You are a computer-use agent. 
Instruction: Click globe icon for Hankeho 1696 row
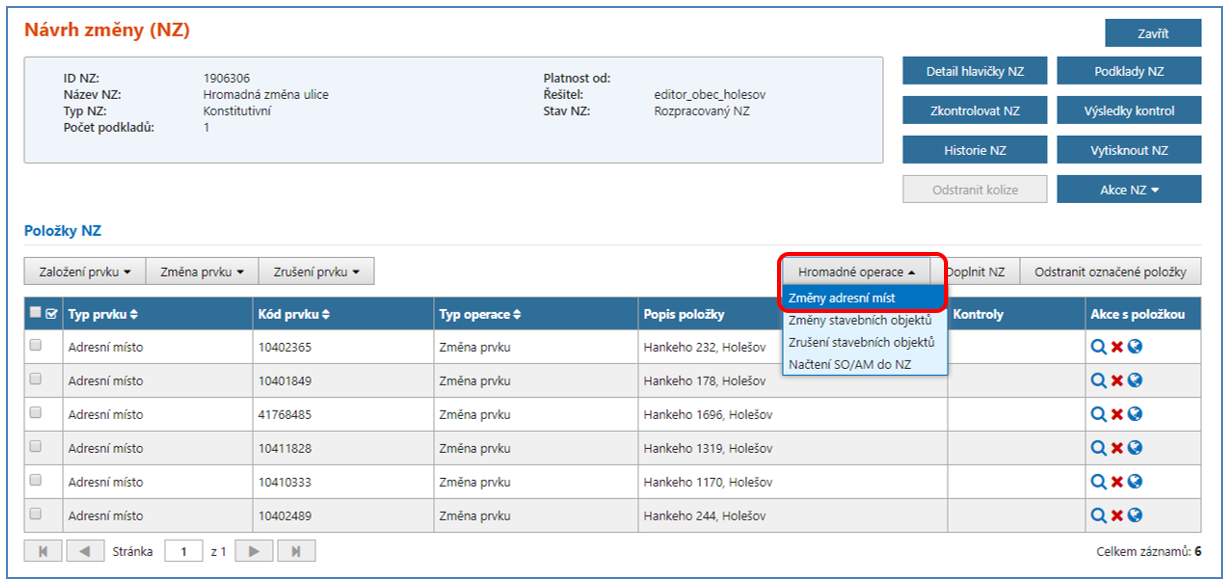click(1134, 414)
